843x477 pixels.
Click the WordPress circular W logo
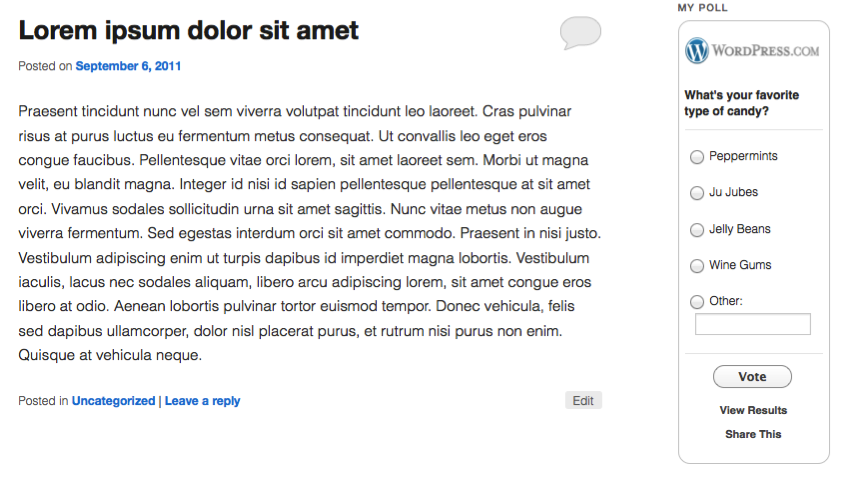pos(697,50)
